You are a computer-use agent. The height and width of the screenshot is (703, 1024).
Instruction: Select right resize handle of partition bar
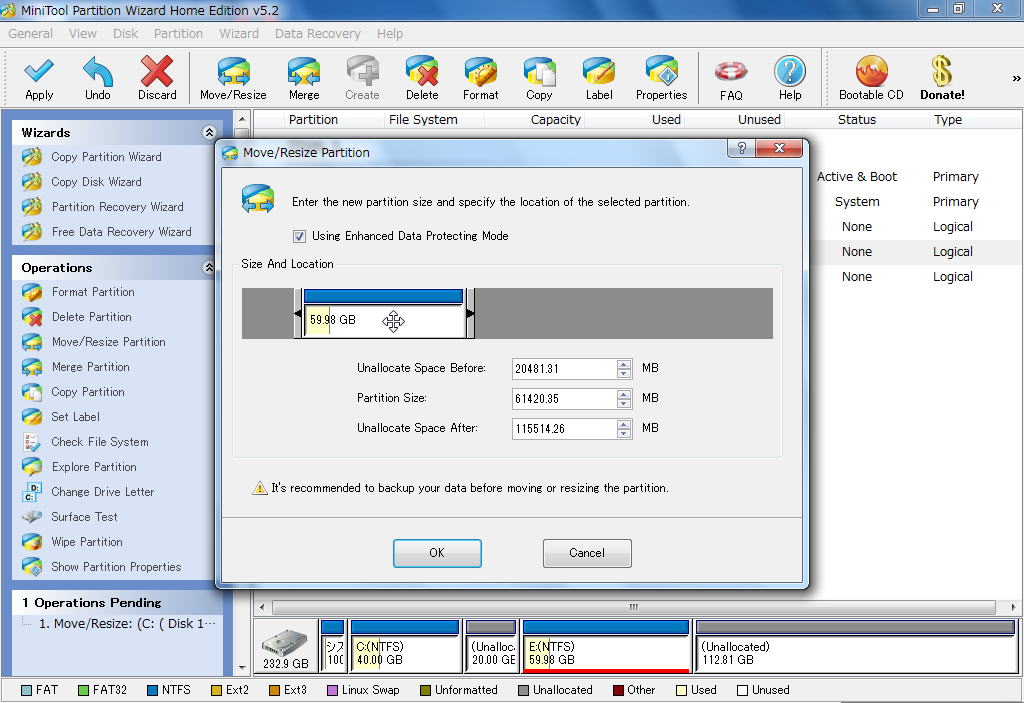click(470, 314)
